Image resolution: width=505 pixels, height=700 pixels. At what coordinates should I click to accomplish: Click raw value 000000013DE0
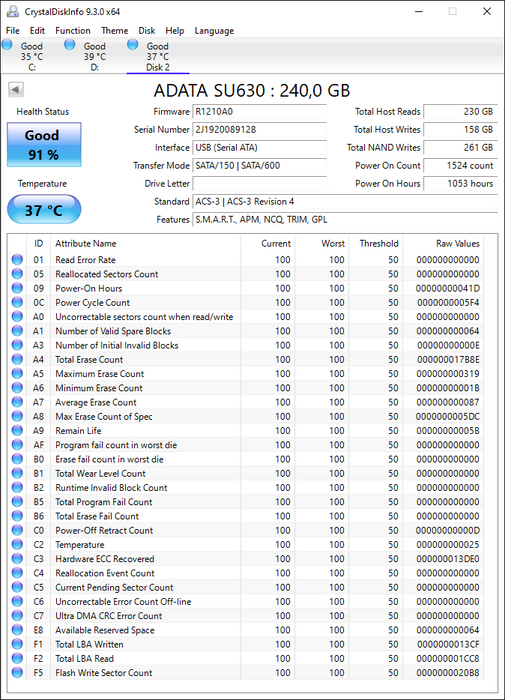point(448,558)
